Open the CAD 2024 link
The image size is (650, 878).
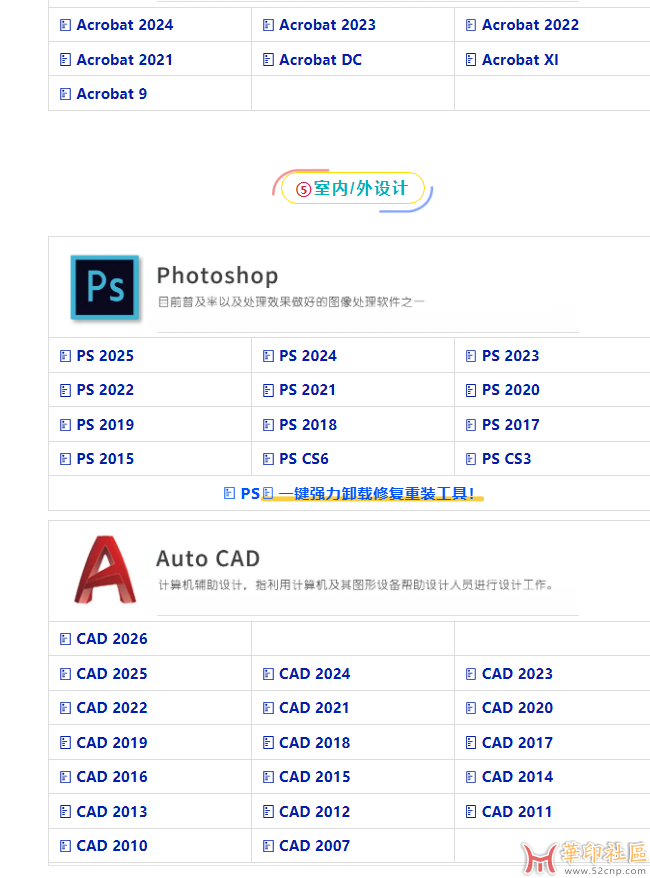coord(314,673)
